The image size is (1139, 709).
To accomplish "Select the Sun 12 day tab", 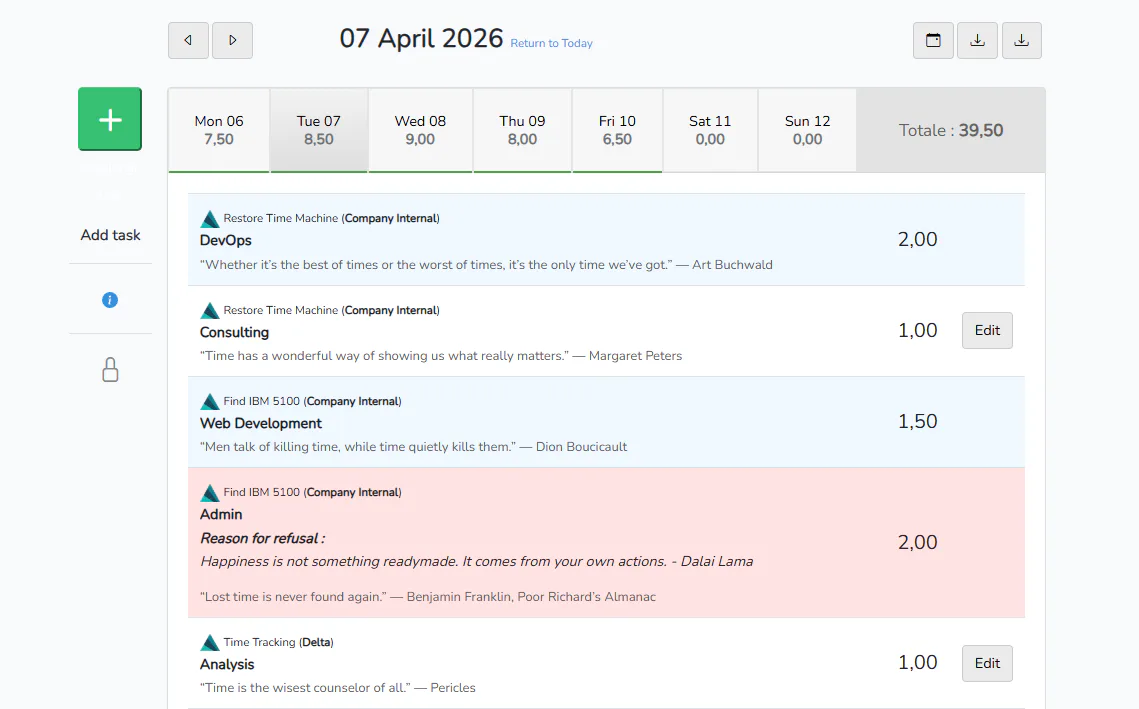I will click(x=807, y=130).
